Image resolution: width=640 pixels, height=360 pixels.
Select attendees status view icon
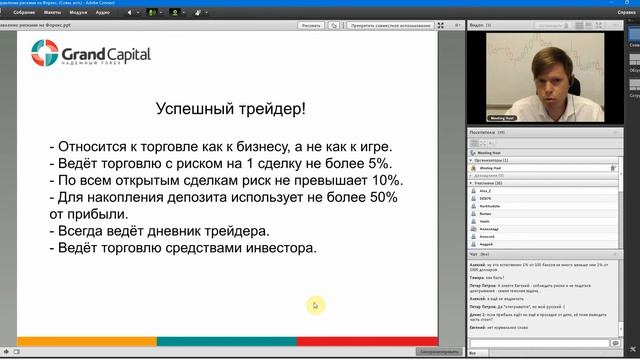point(491,143)
